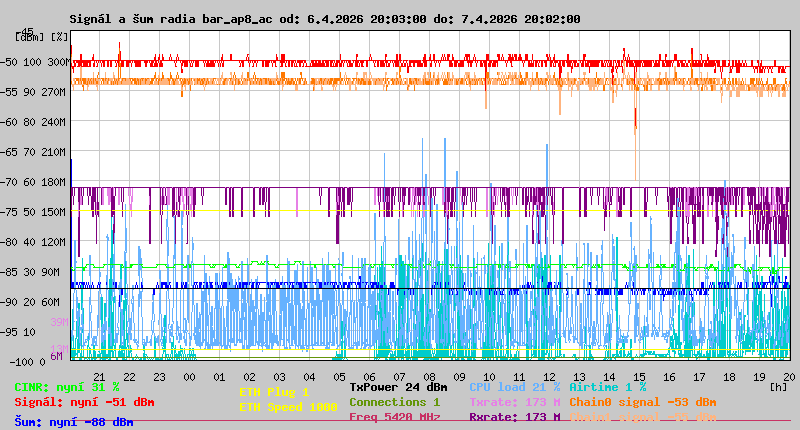
Task: Click the Freq 5420 MHz legend entry
Action: tap(394, 417)
